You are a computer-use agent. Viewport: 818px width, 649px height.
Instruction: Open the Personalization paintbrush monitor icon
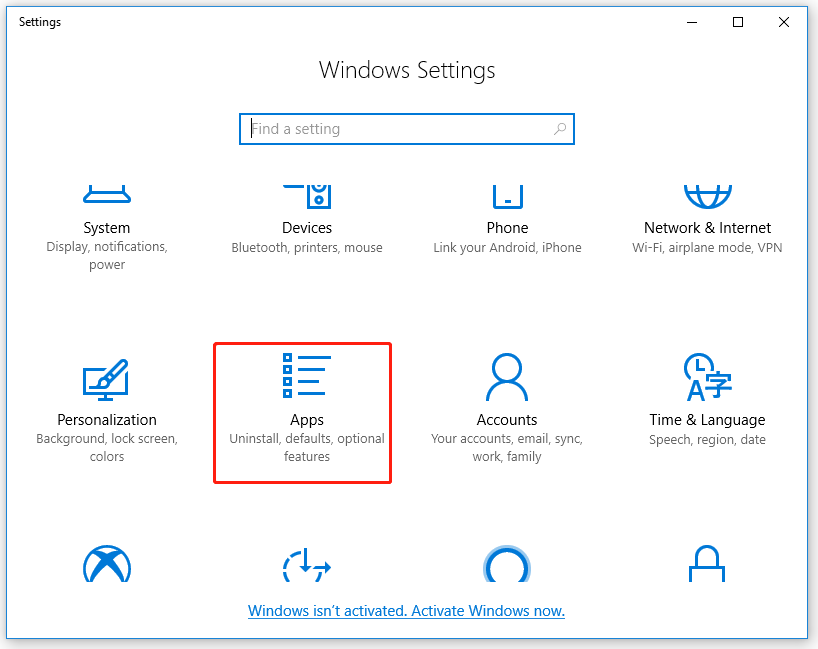coord(106,379)
